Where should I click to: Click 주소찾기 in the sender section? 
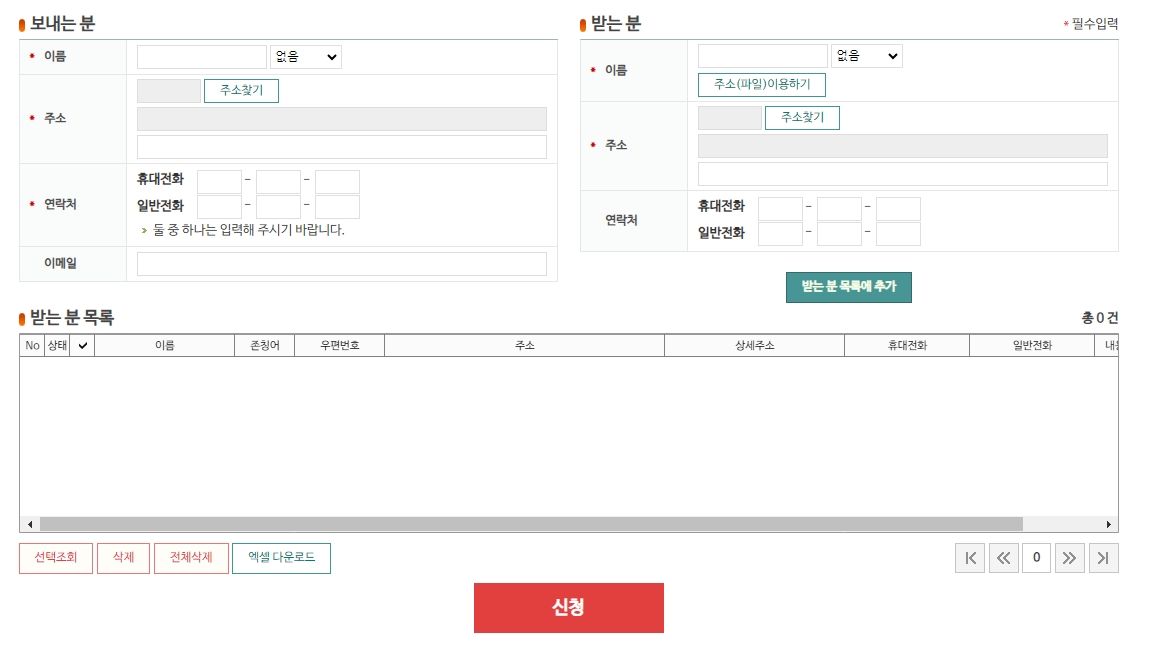(x=240, y=90)
